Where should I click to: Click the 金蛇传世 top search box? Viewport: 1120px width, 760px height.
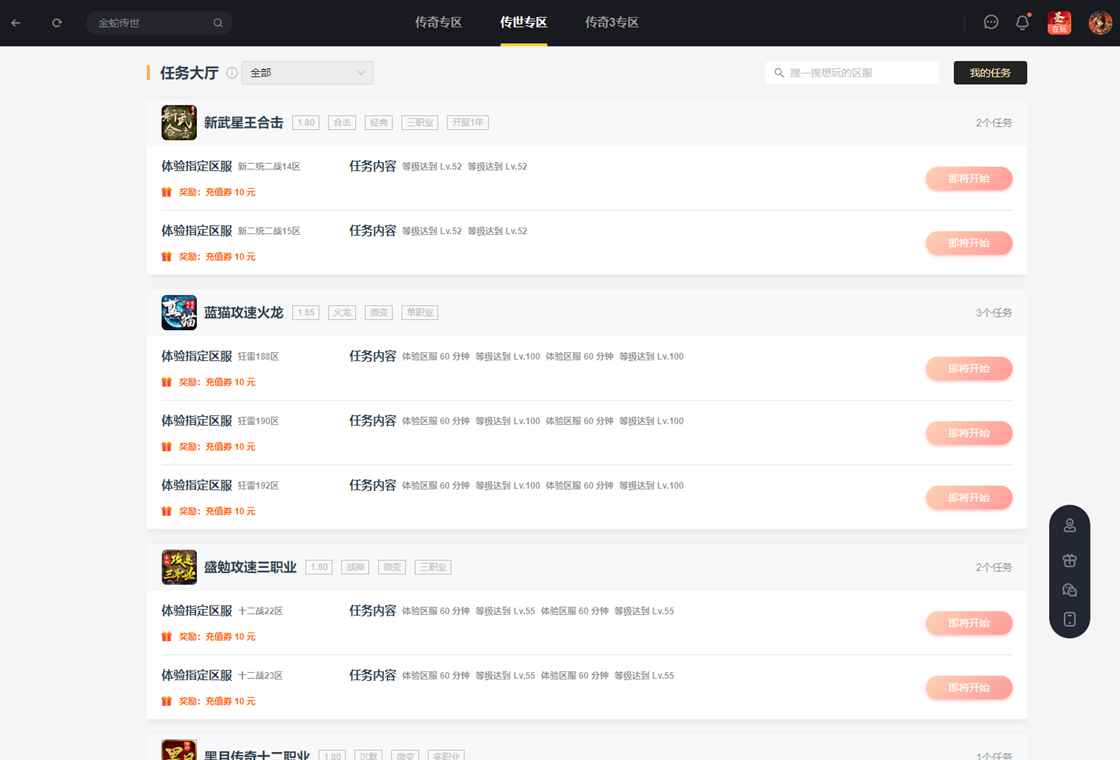pyautogui.click(x=150, y=23)
